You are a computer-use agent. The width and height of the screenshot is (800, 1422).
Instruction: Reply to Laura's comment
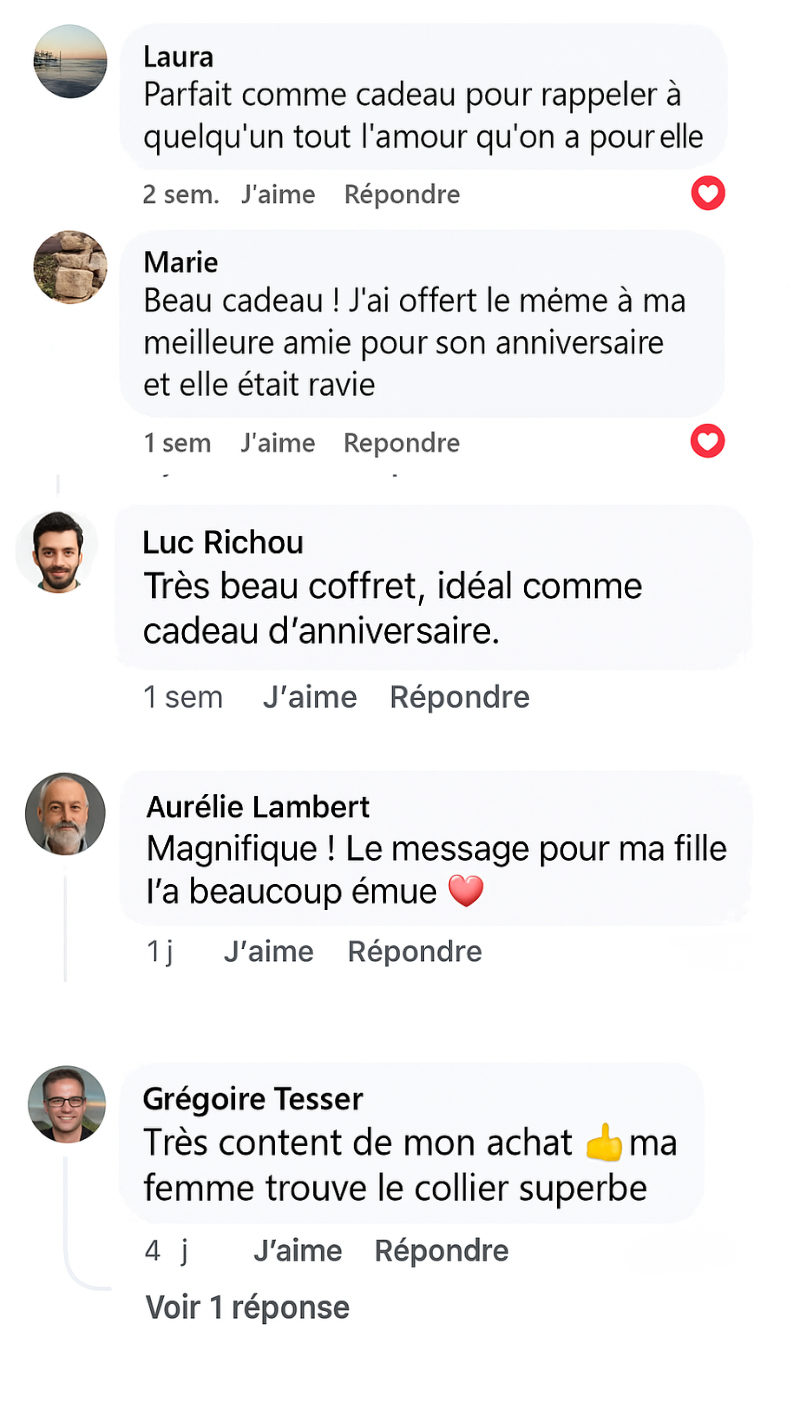(x=402, y=194)
